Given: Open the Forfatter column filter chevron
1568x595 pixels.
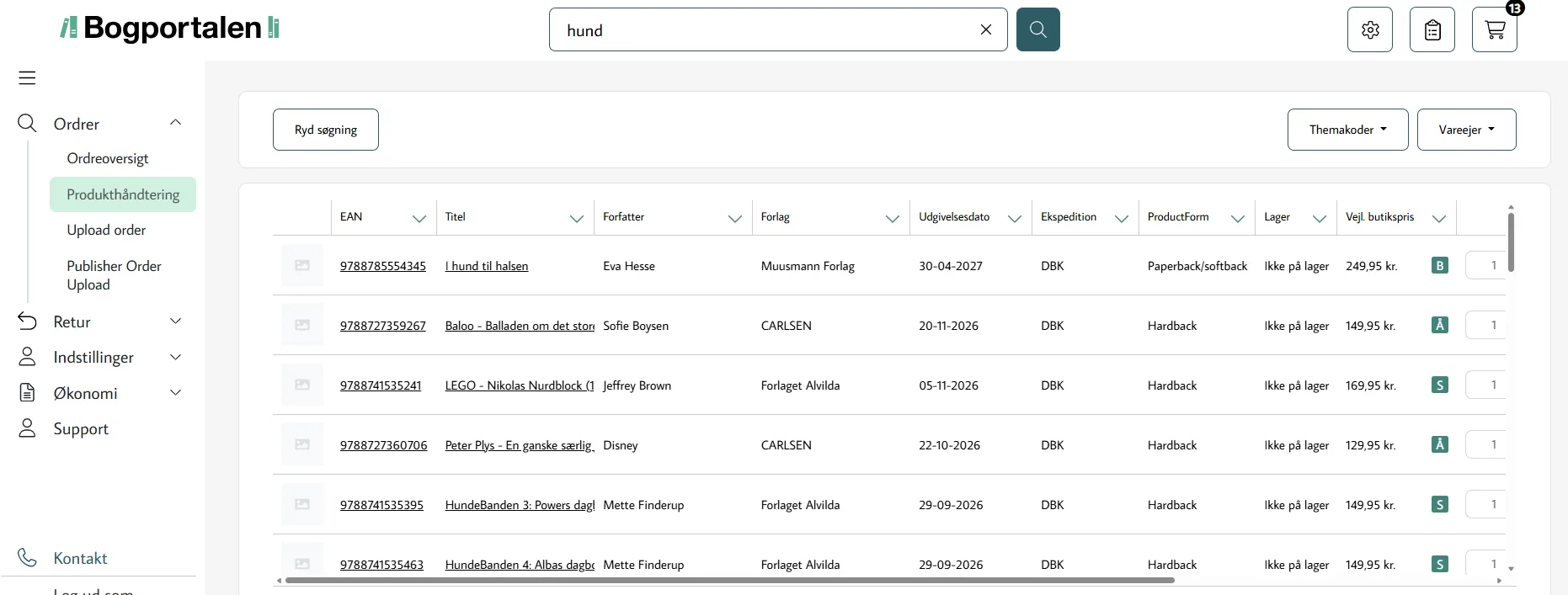Looking at the screenshot, I should point(734,219).
